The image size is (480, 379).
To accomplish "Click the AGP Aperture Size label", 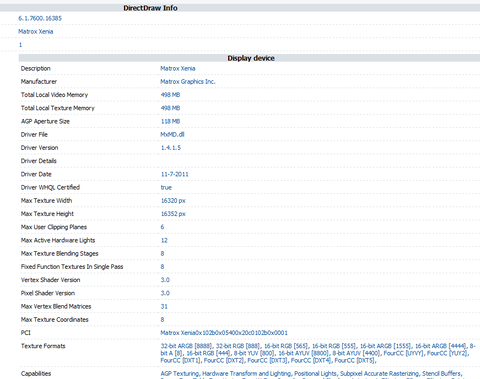I will pos(45,121).
